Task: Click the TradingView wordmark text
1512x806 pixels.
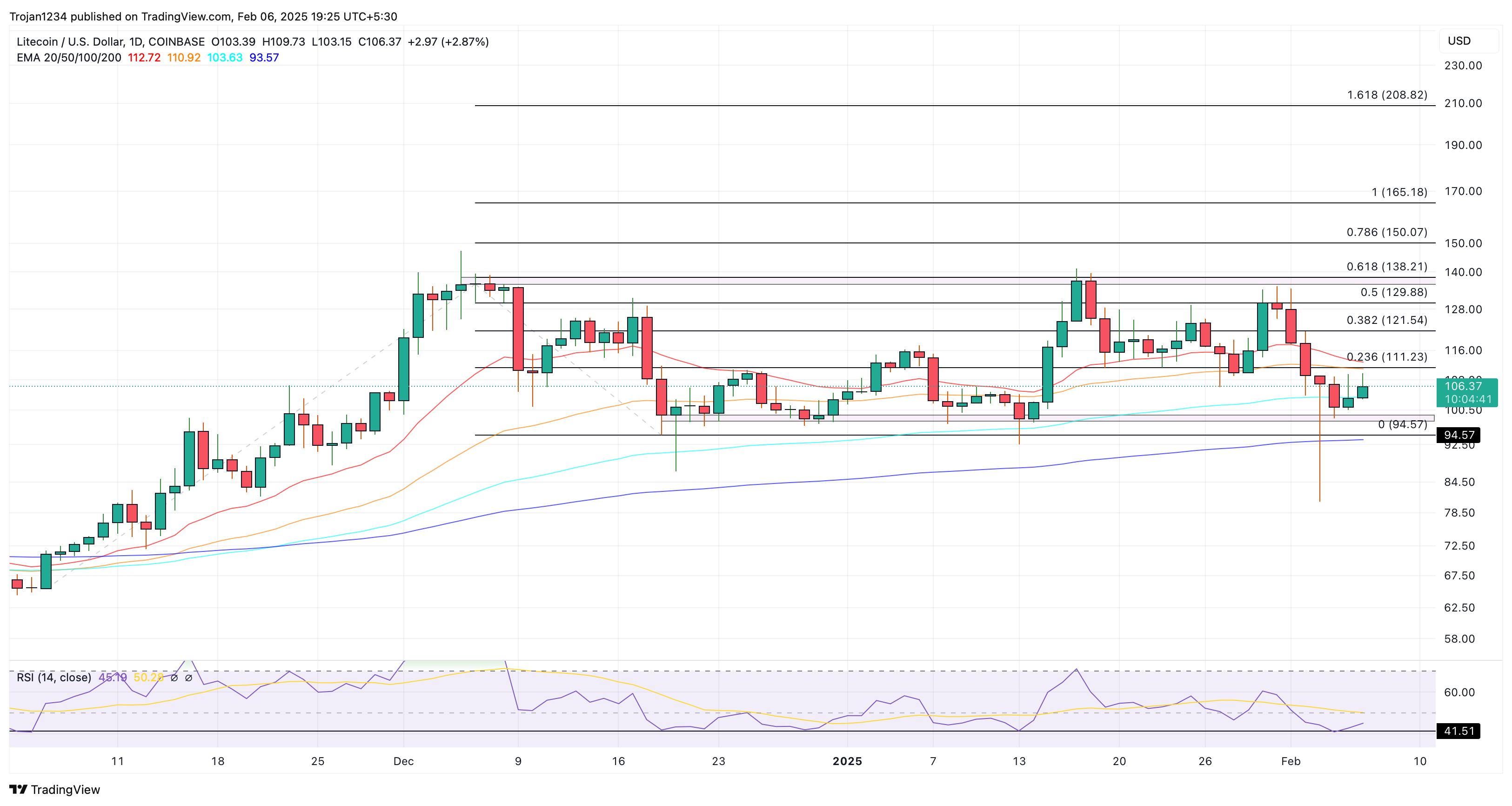Action: point(65,790)
